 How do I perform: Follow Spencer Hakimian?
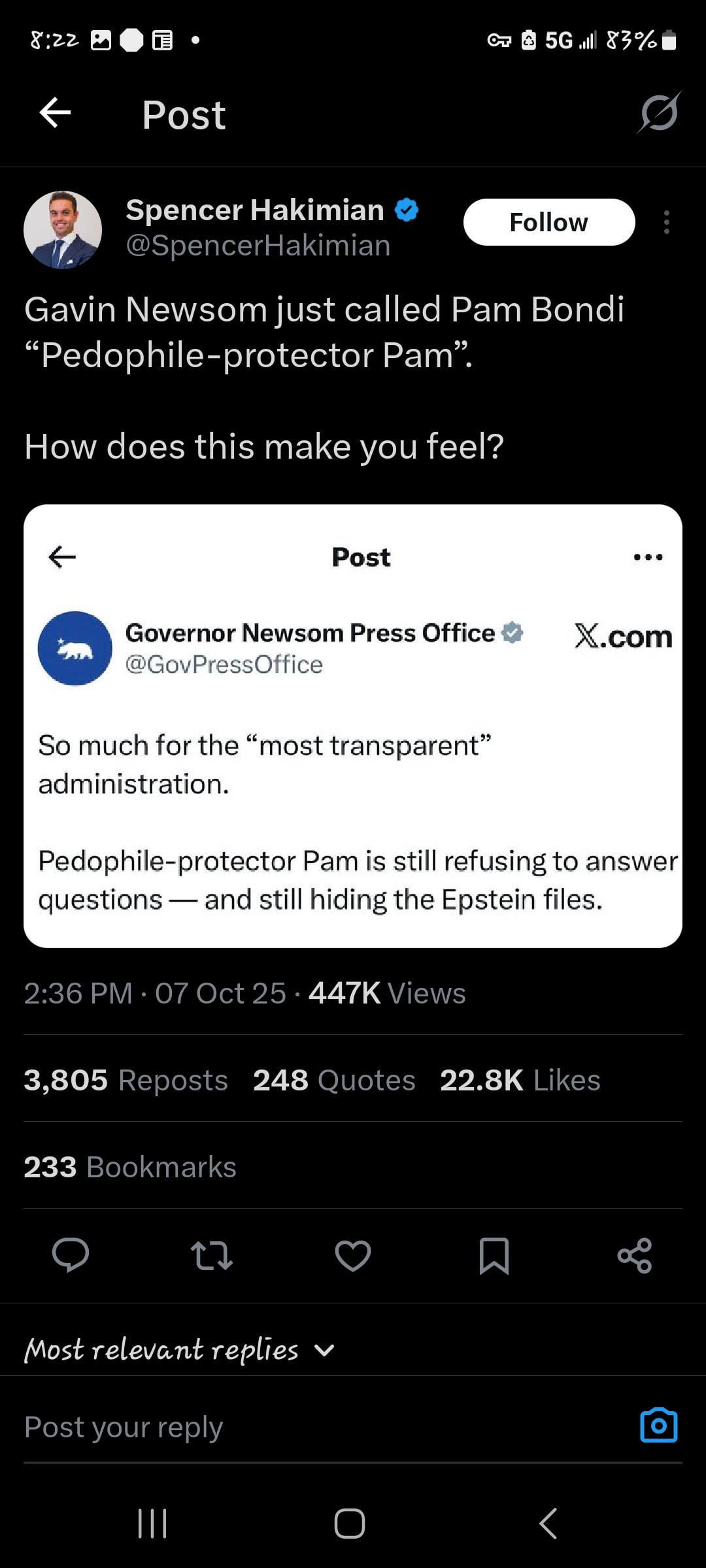coord(548,222)
